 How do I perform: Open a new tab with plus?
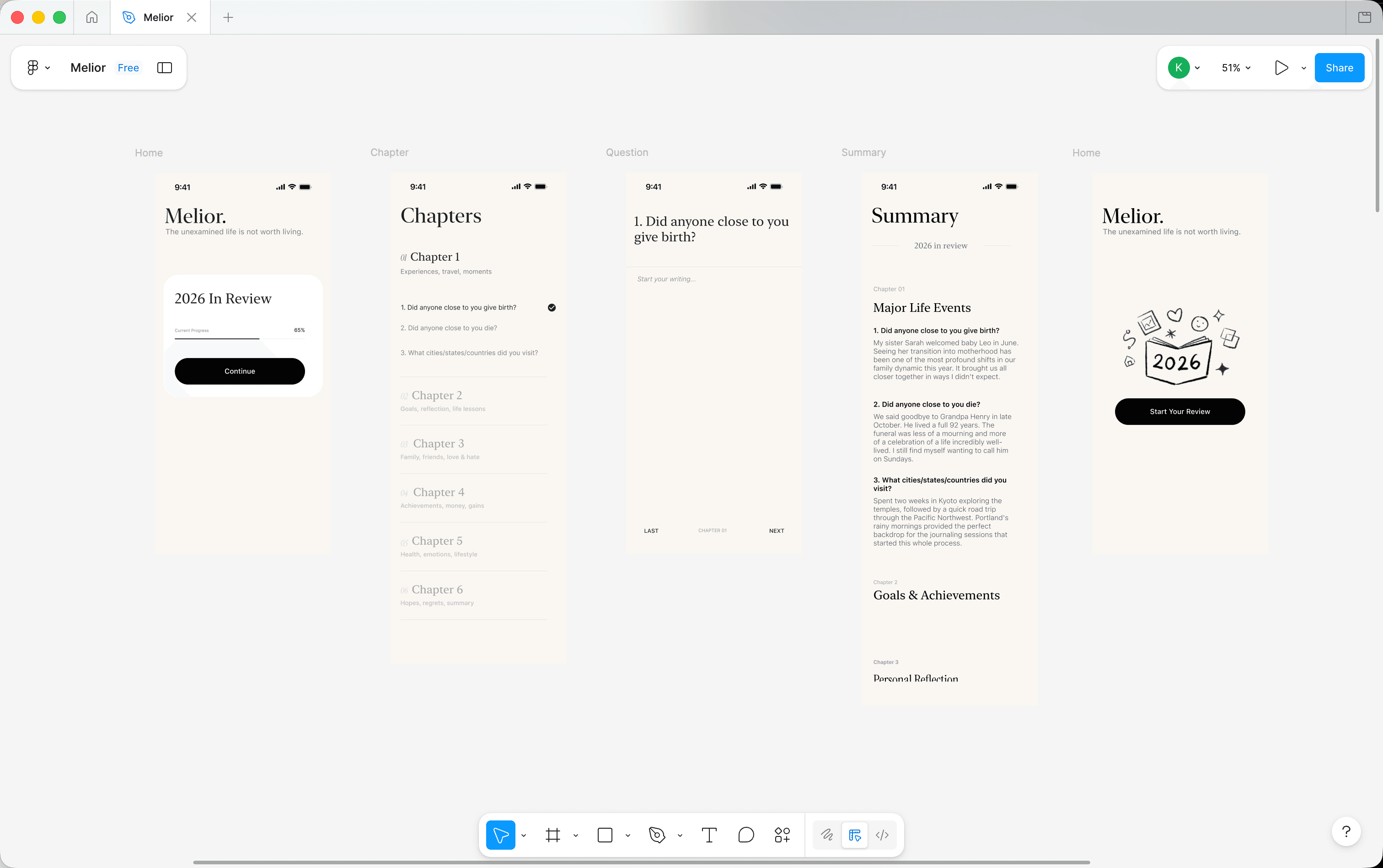(228, 17)
